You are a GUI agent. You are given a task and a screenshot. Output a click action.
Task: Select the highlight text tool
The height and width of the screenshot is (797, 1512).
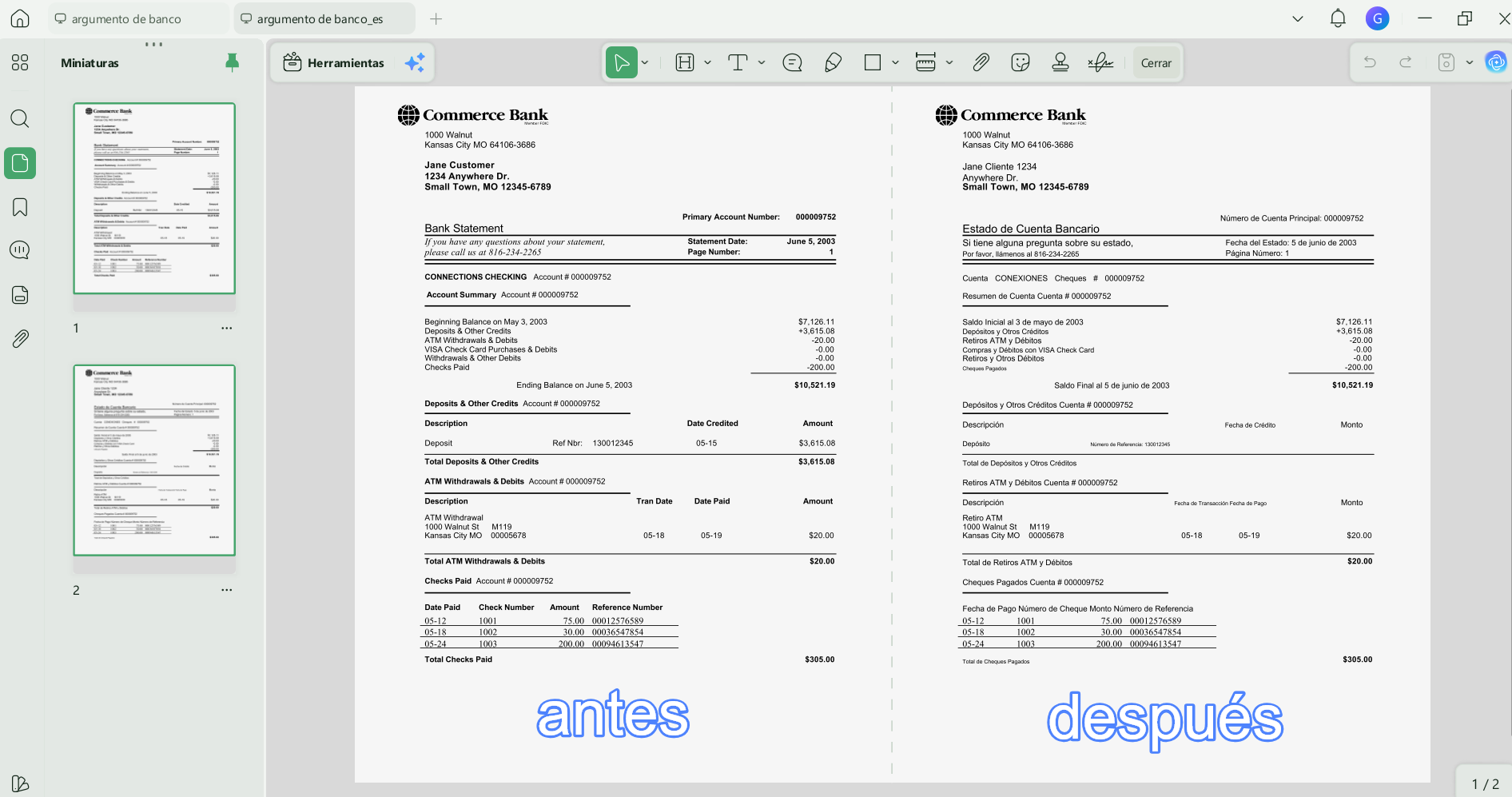pyautogui.click(x=685, y=62)
